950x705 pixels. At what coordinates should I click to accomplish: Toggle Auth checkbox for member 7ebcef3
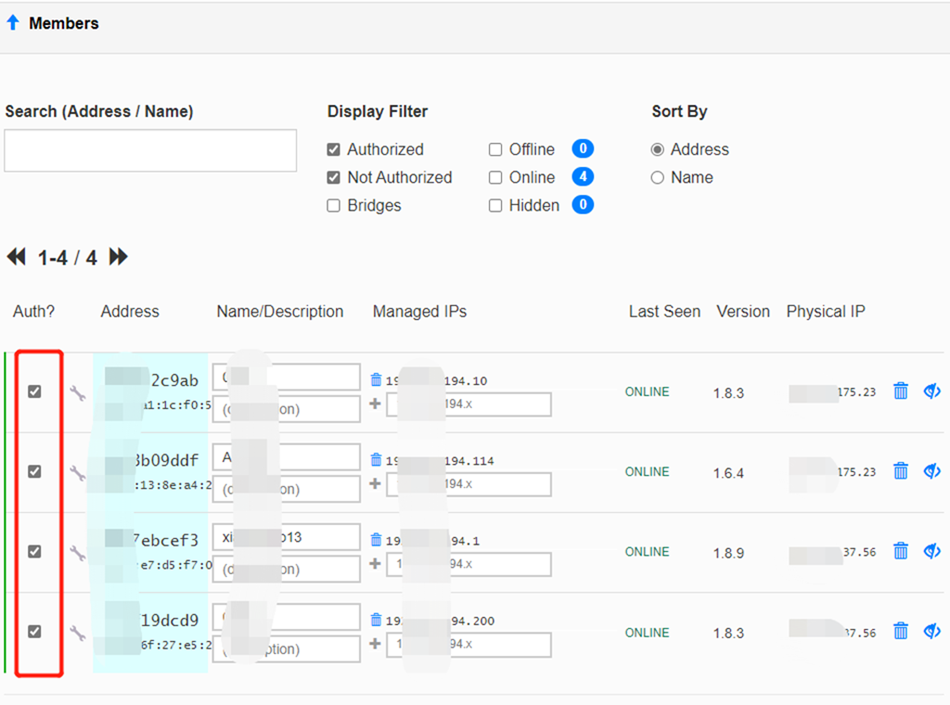tap(35, 552)
